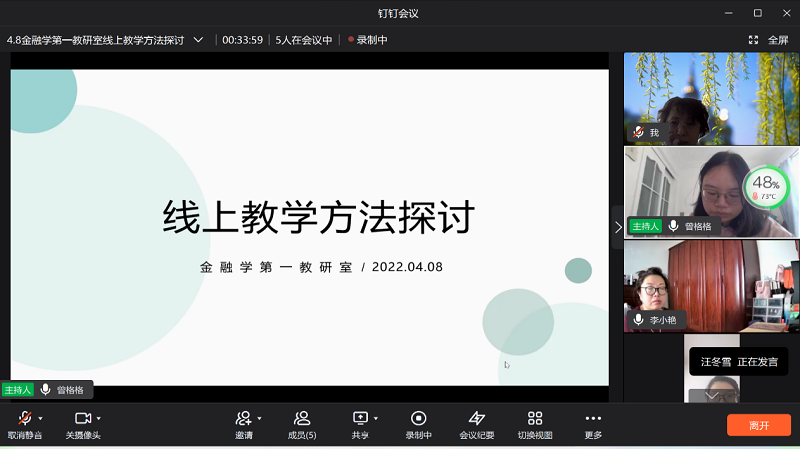Open the meeting title dropdown chevron
800x449 pixels.
(x=198, y=40)
